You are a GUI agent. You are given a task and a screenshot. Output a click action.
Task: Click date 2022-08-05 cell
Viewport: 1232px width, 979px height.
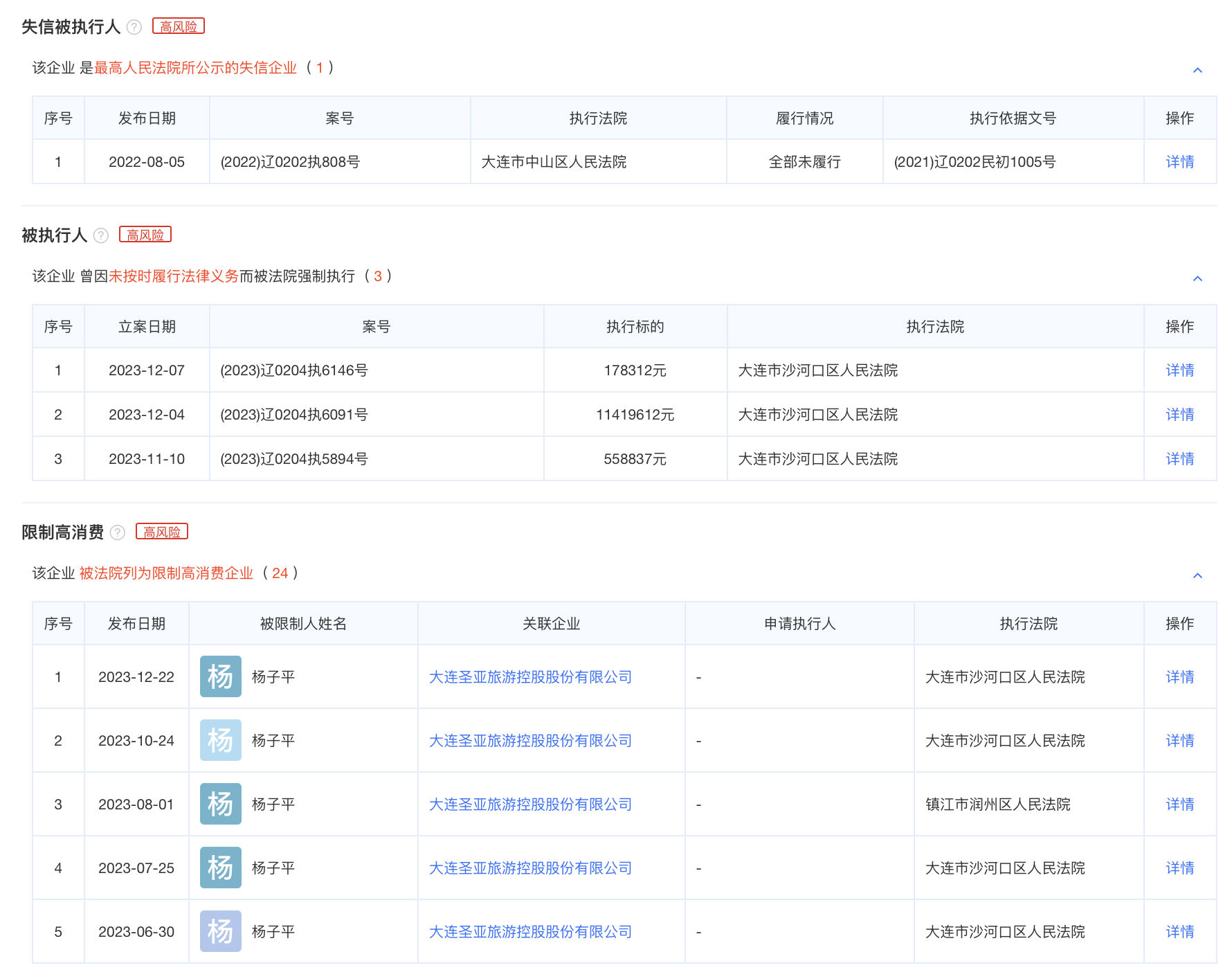[x=147, y=162]
